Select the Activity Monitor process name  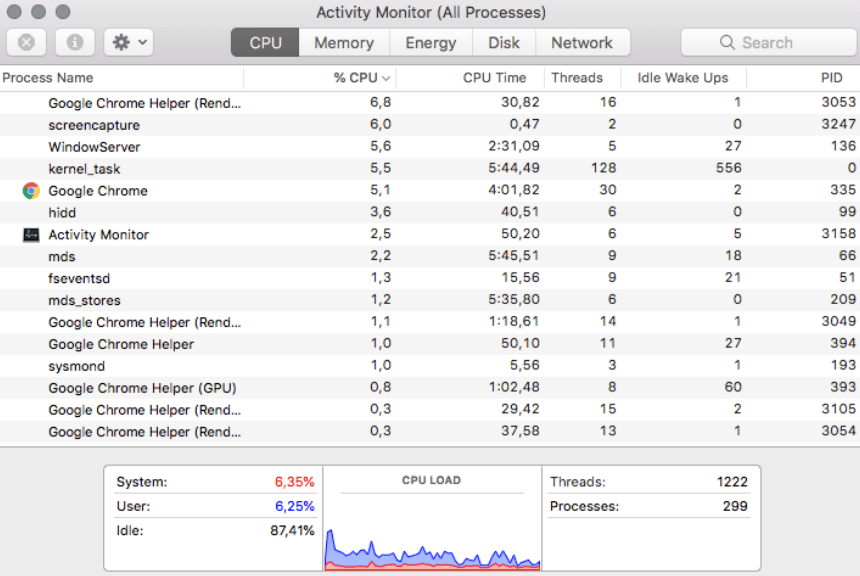pos(99,235)
